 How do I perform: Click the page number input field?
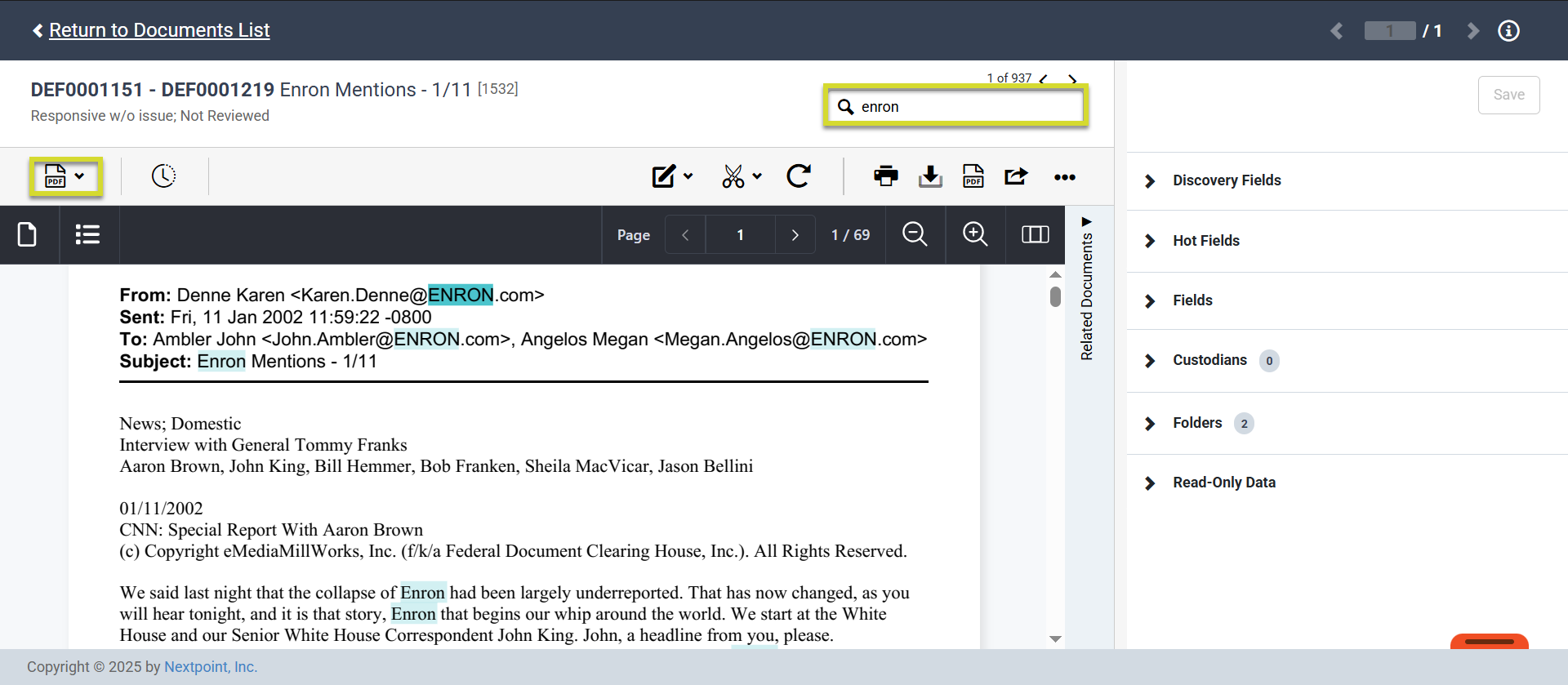tap(740, 235)
